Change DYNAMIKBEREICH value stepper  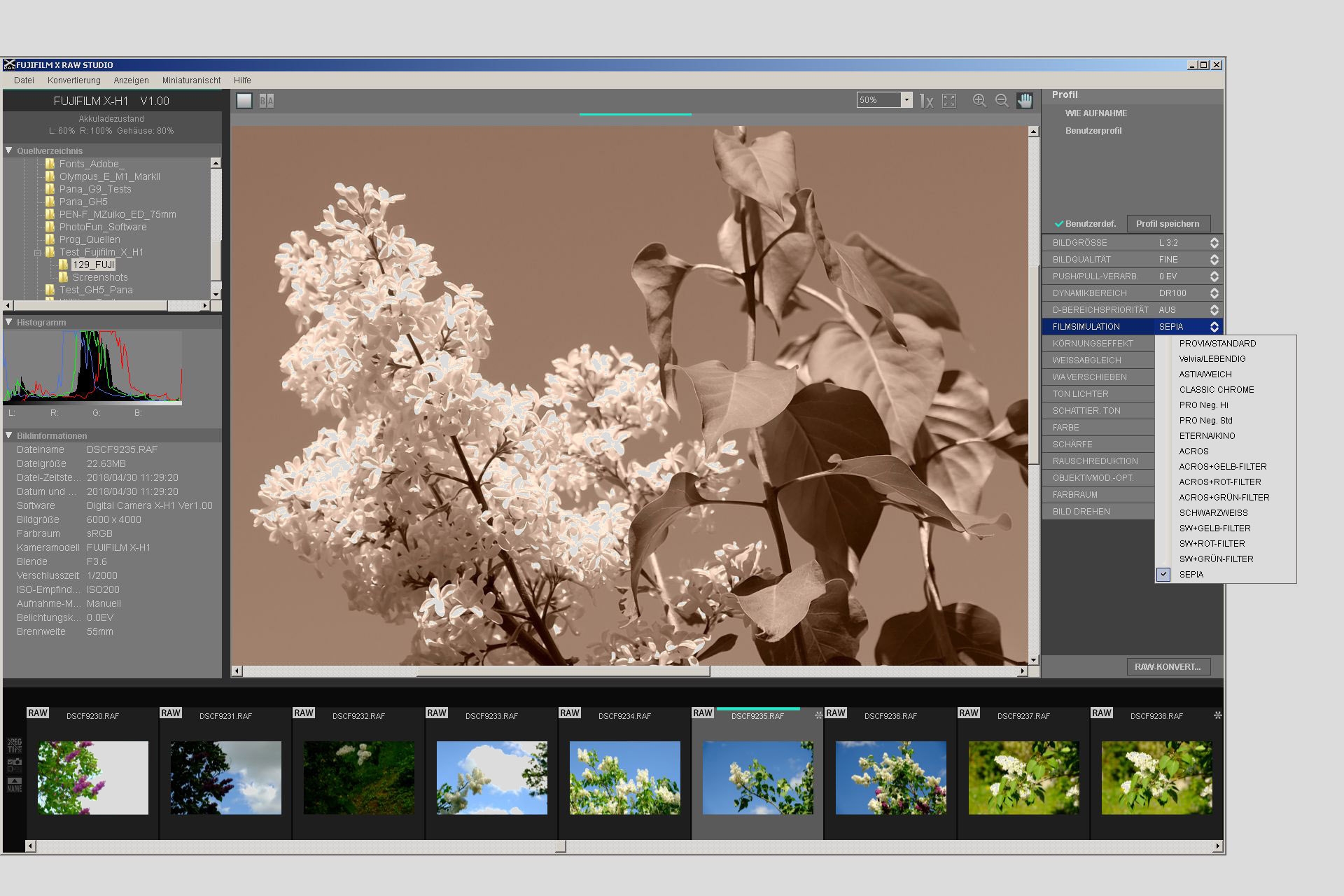point(1214,293)
